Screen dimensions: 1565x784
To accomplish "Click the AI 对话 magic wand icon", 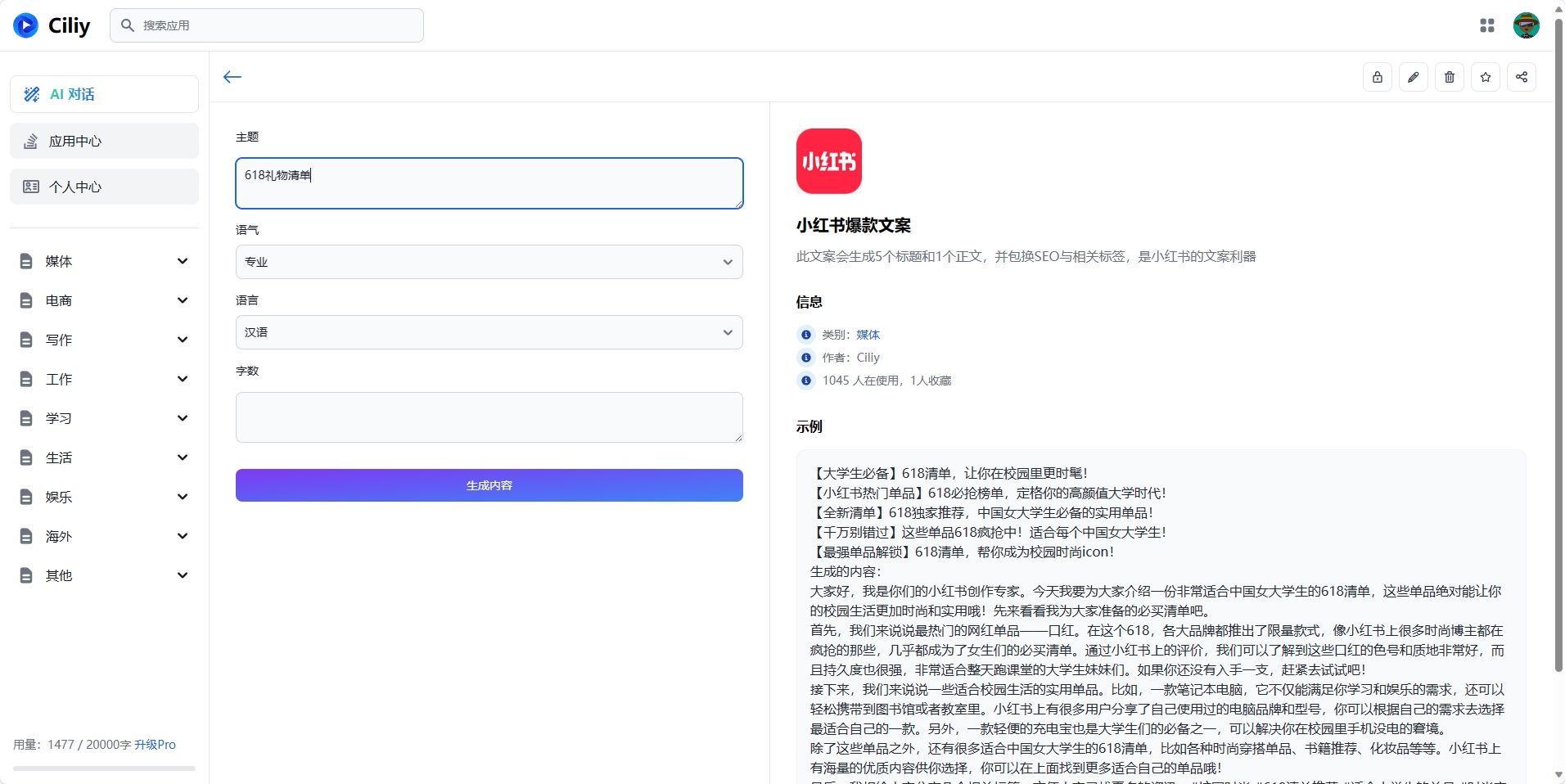I will pos(32,94).
